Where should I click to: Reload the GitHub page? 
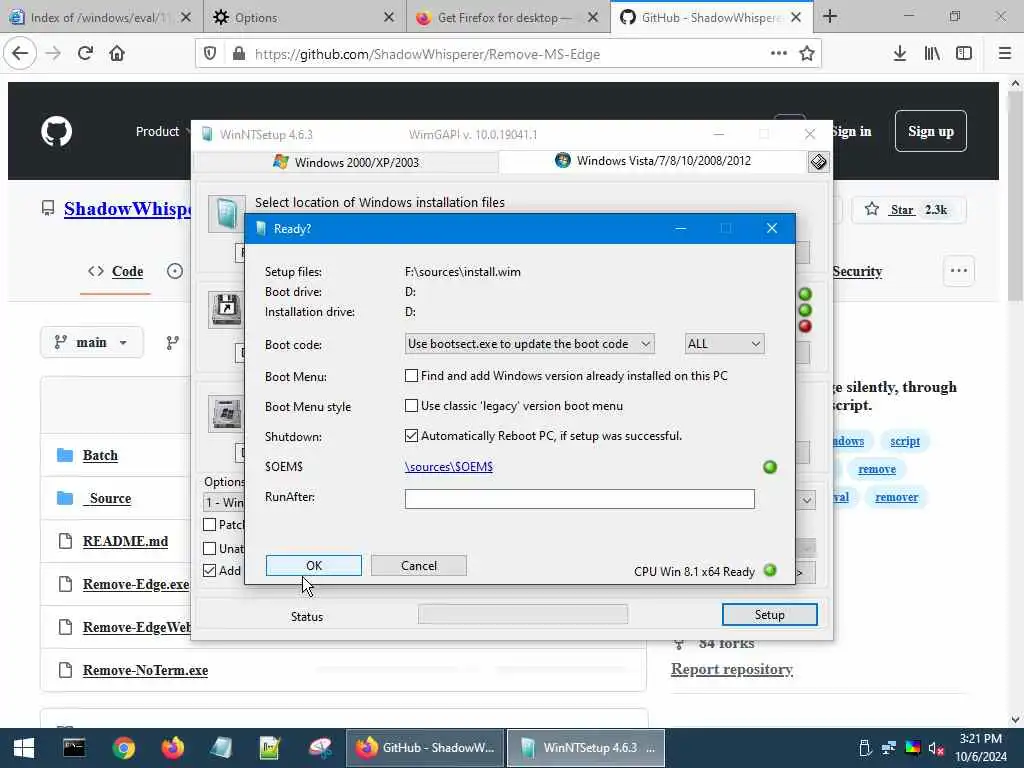click(x=85, y=54)
